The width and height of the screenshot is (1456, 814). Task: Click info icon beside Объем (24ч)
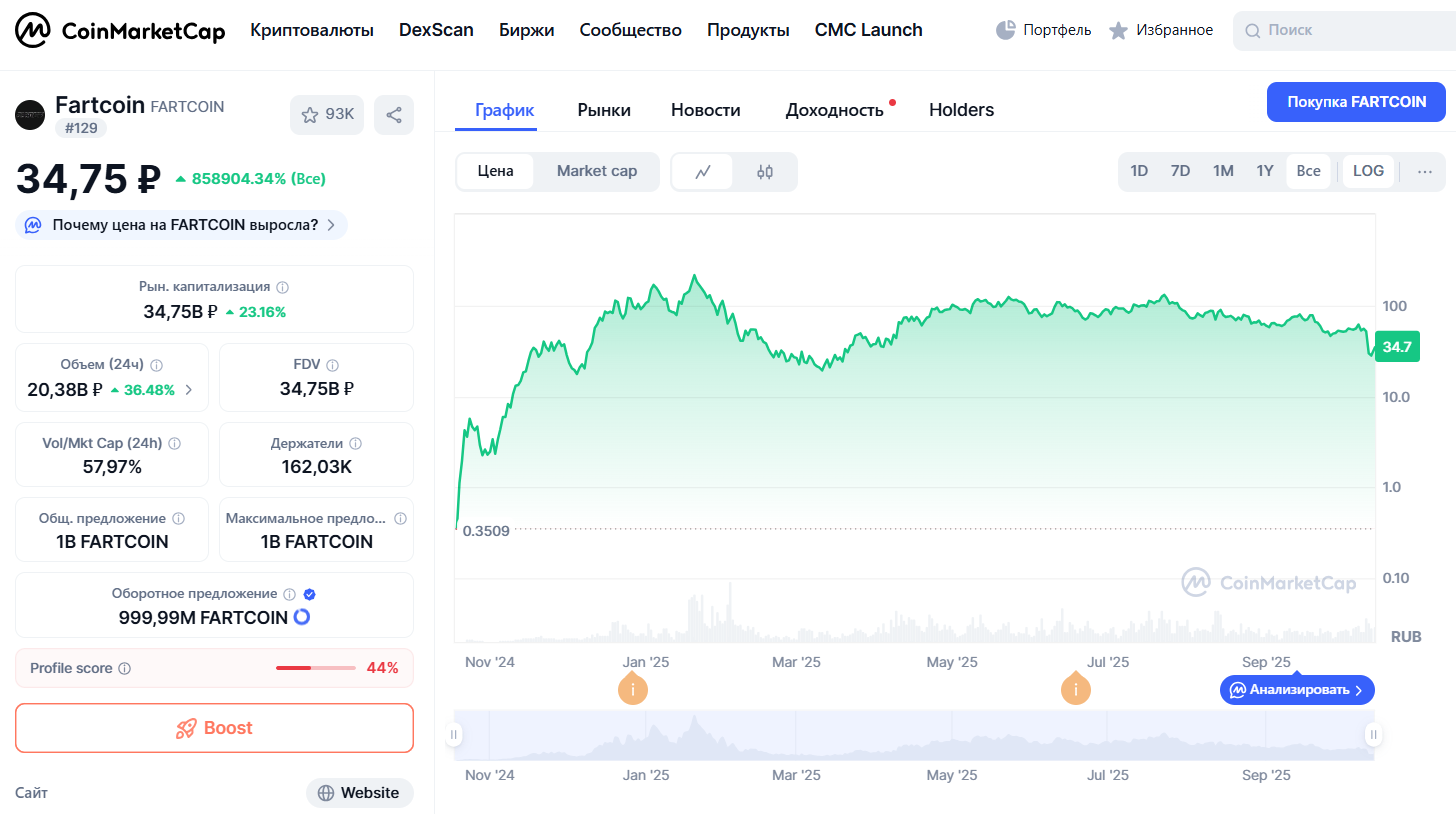pyautogui.click(x=156, y=366)
